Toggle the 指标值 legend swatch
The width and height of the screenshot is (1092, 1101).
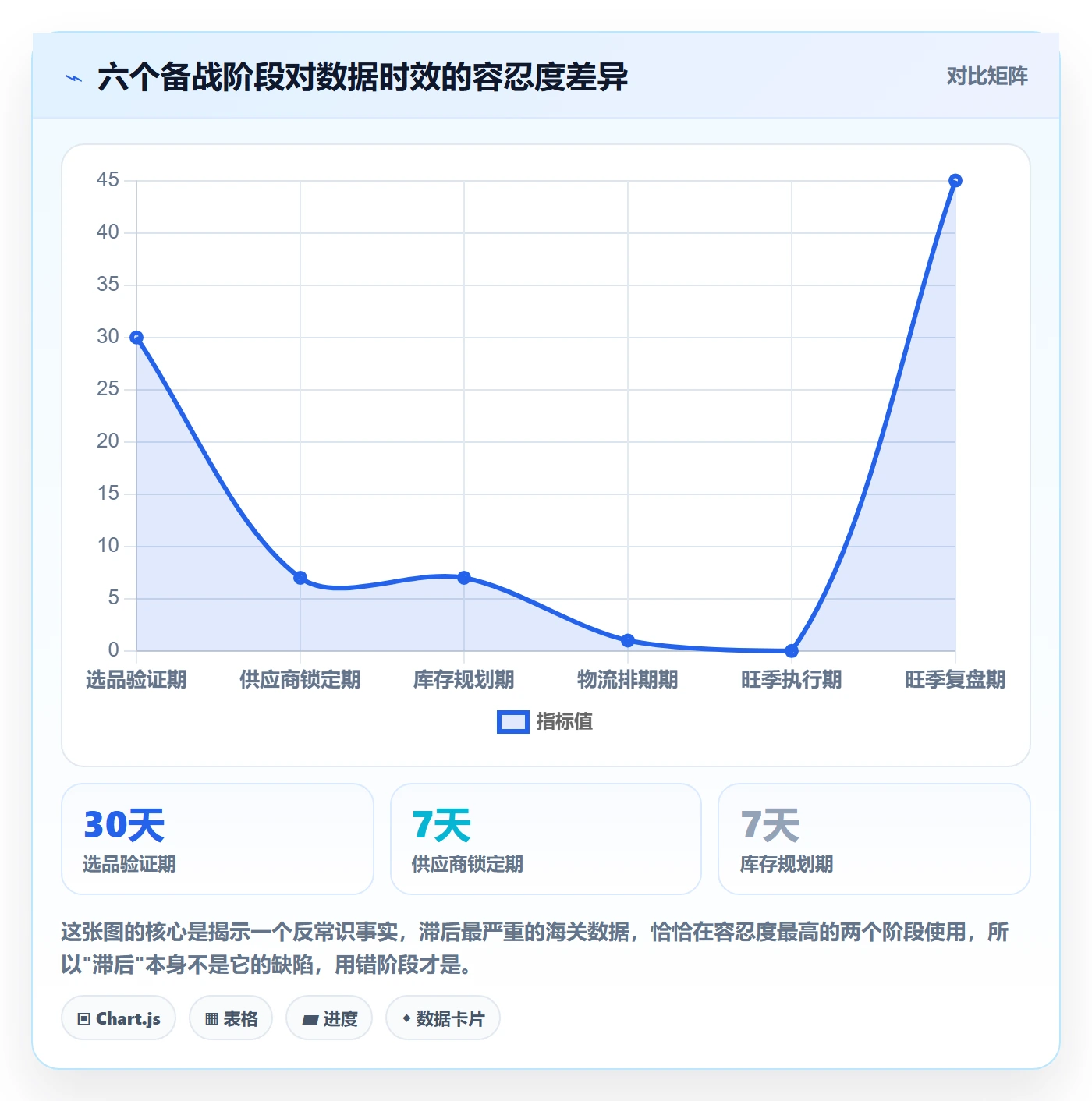click(x=513, y=722)
